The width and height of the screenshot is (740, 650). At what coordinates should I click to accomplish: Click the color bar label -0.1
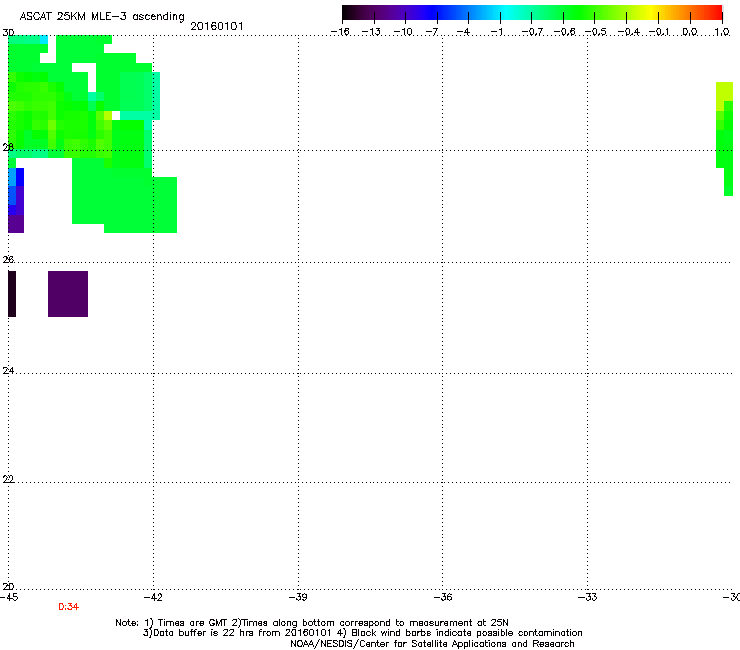659,32
